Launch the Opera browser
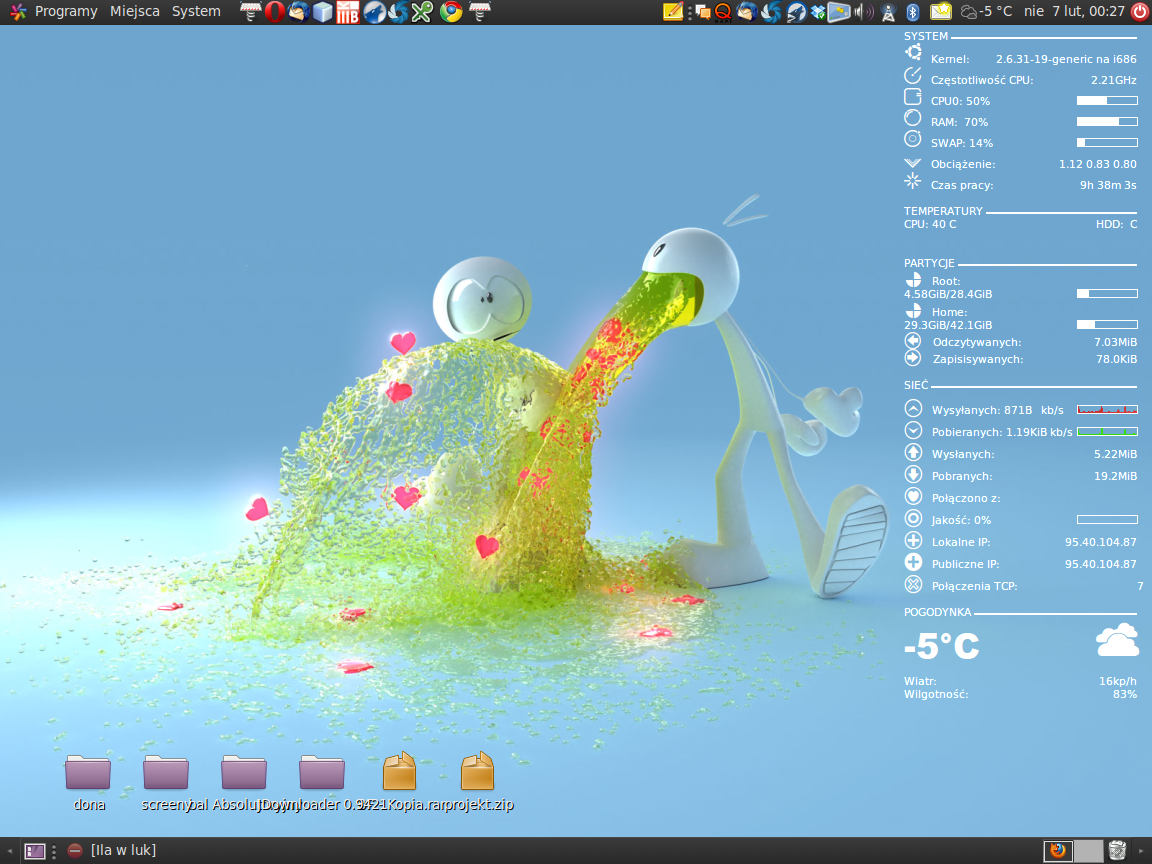Image resolution: width=1152 pixels, height=864 pixels. (275, 12)
